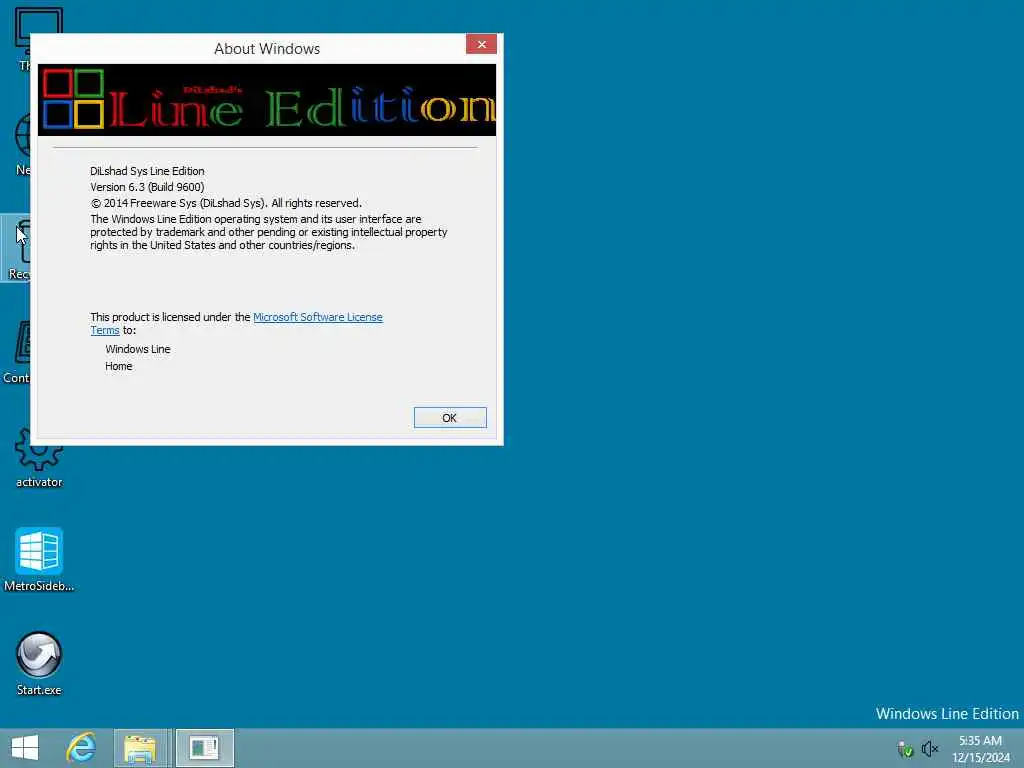The image size is (1024, 768).
Task: Open the clock showing 5:35 AM
Action: click(980, 748)
